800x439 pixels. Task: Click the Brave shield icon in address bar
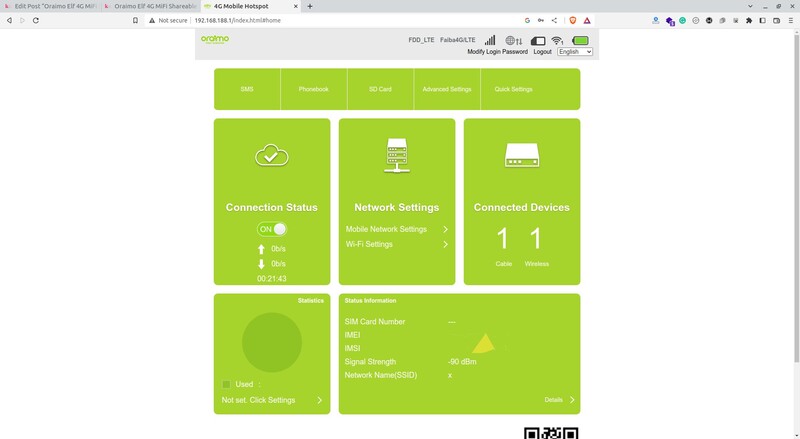(x=573, y=20)
